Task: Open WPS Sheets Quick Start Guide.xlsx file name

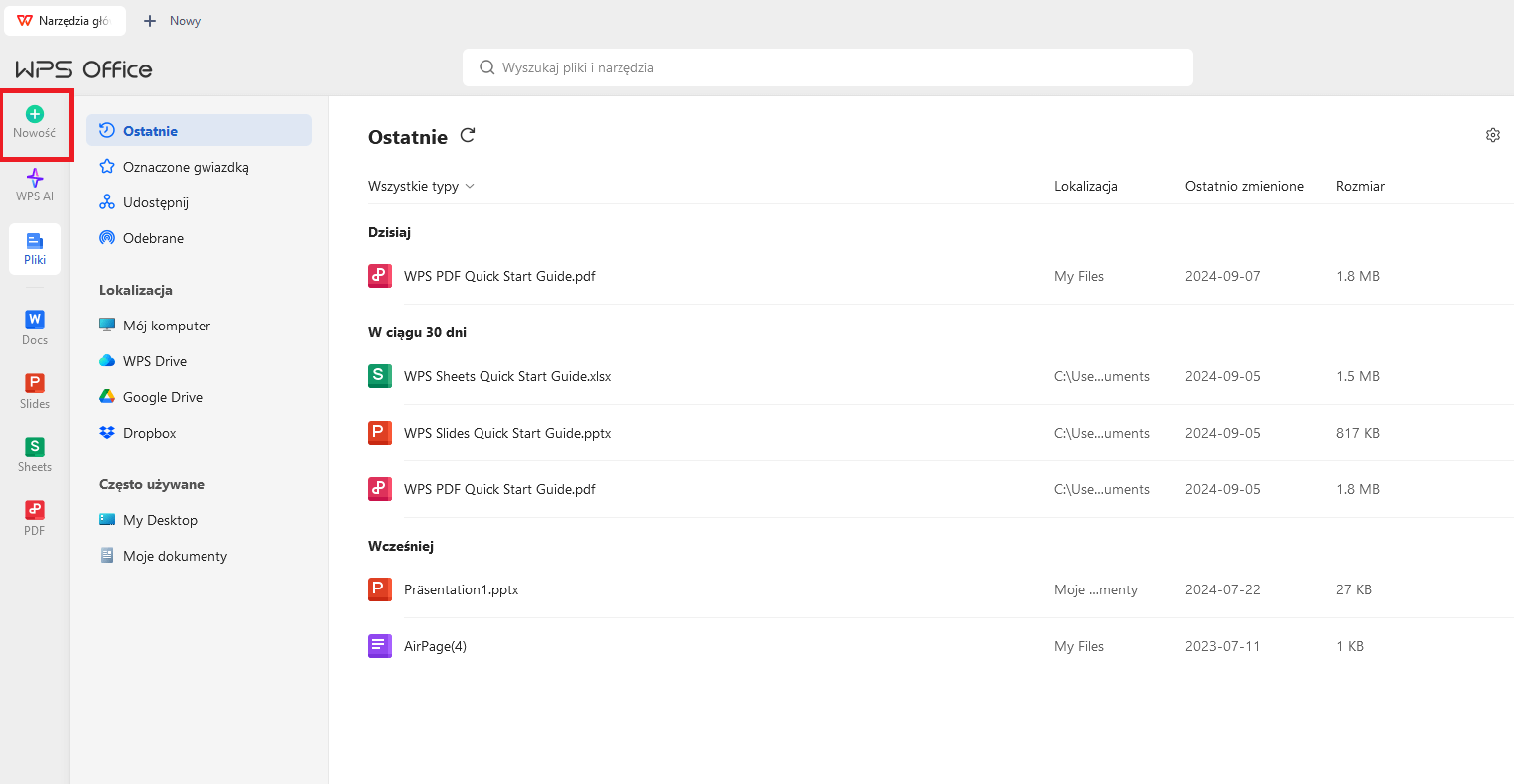Action: (507, 376)
